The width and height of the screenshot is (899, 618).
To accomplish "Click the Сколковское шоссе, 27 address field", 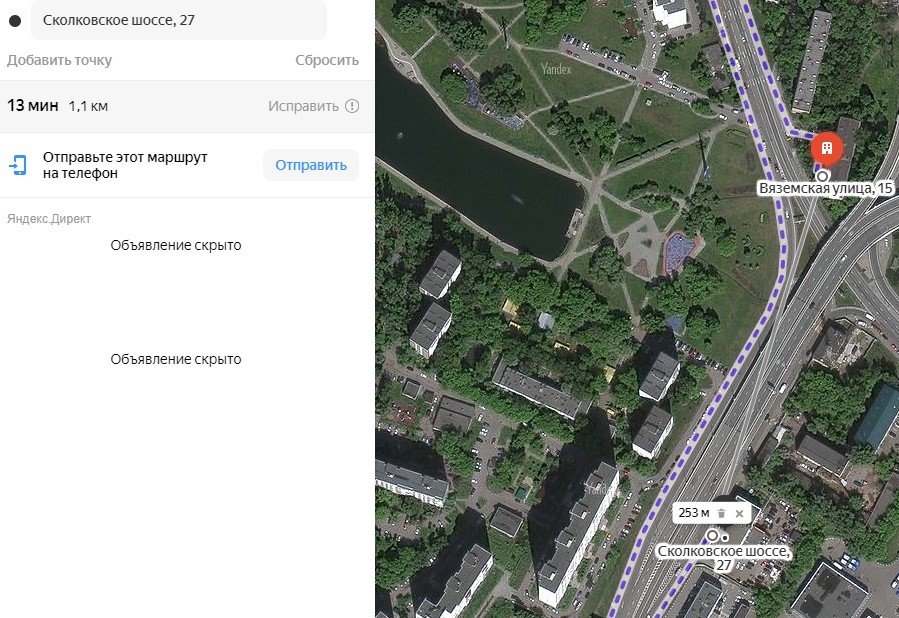I will 179,20.
